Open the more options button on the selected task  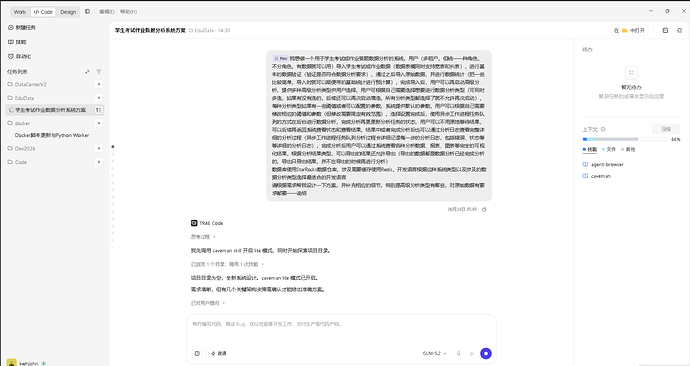[x=99, y=110]
